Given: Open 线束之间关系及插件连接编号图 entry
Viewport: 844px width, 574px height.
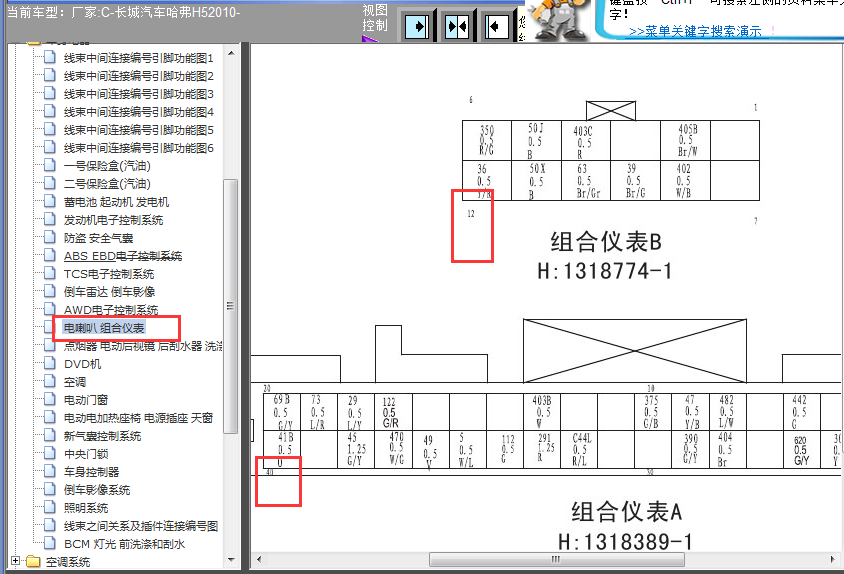Looking at the screenshot, I should coord(140,526).
